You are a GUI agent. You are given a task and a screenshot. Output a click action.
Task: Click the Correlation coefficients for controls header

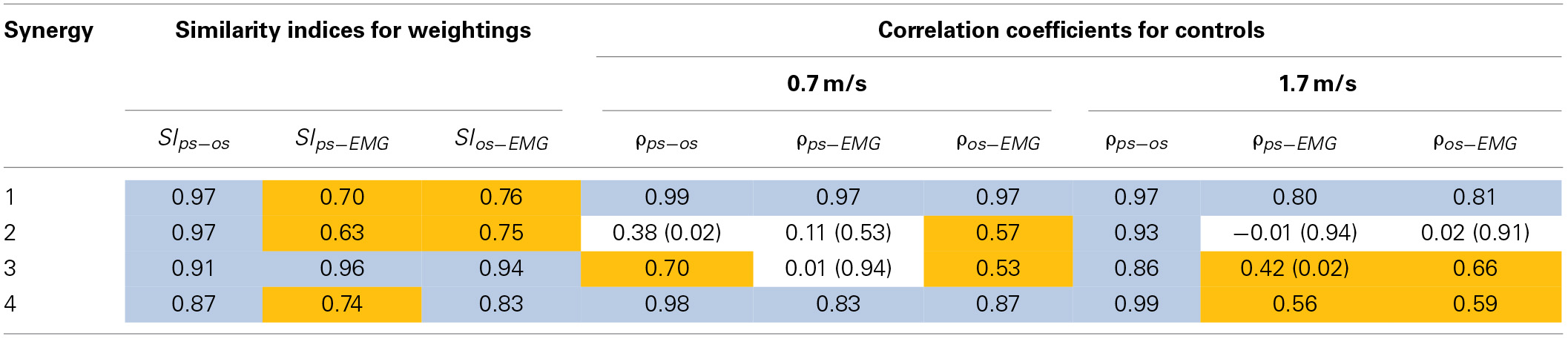(1070, 30)
